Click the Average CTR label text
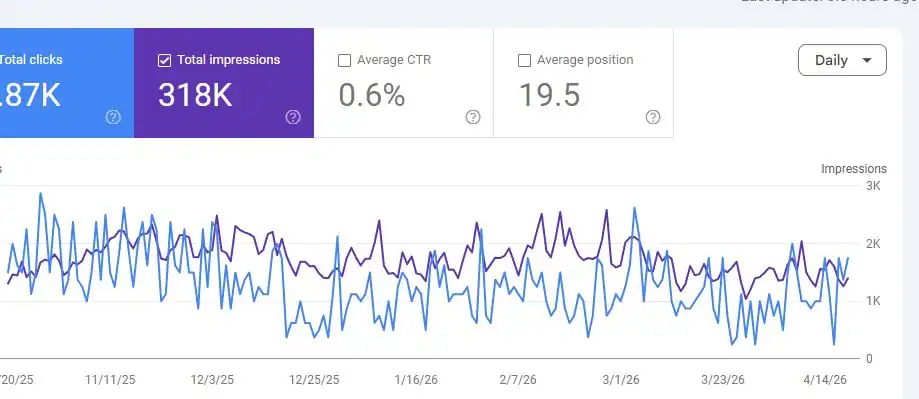Image resolution: width=919 pixels, height=399 pixels. 394,60
